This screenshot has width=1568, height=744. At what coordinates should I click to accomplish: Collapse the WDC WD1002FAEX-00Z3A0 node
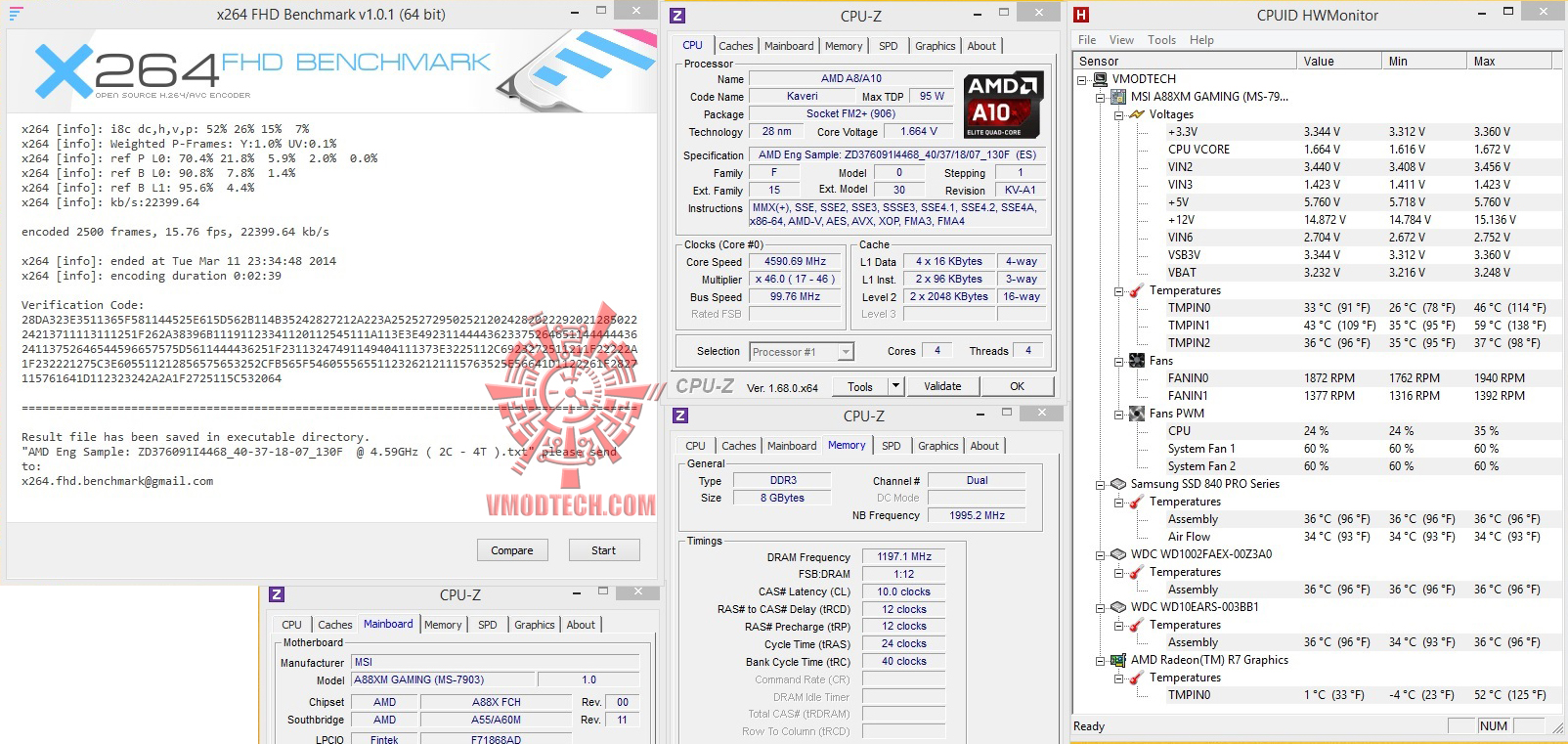coord(1101,554)
